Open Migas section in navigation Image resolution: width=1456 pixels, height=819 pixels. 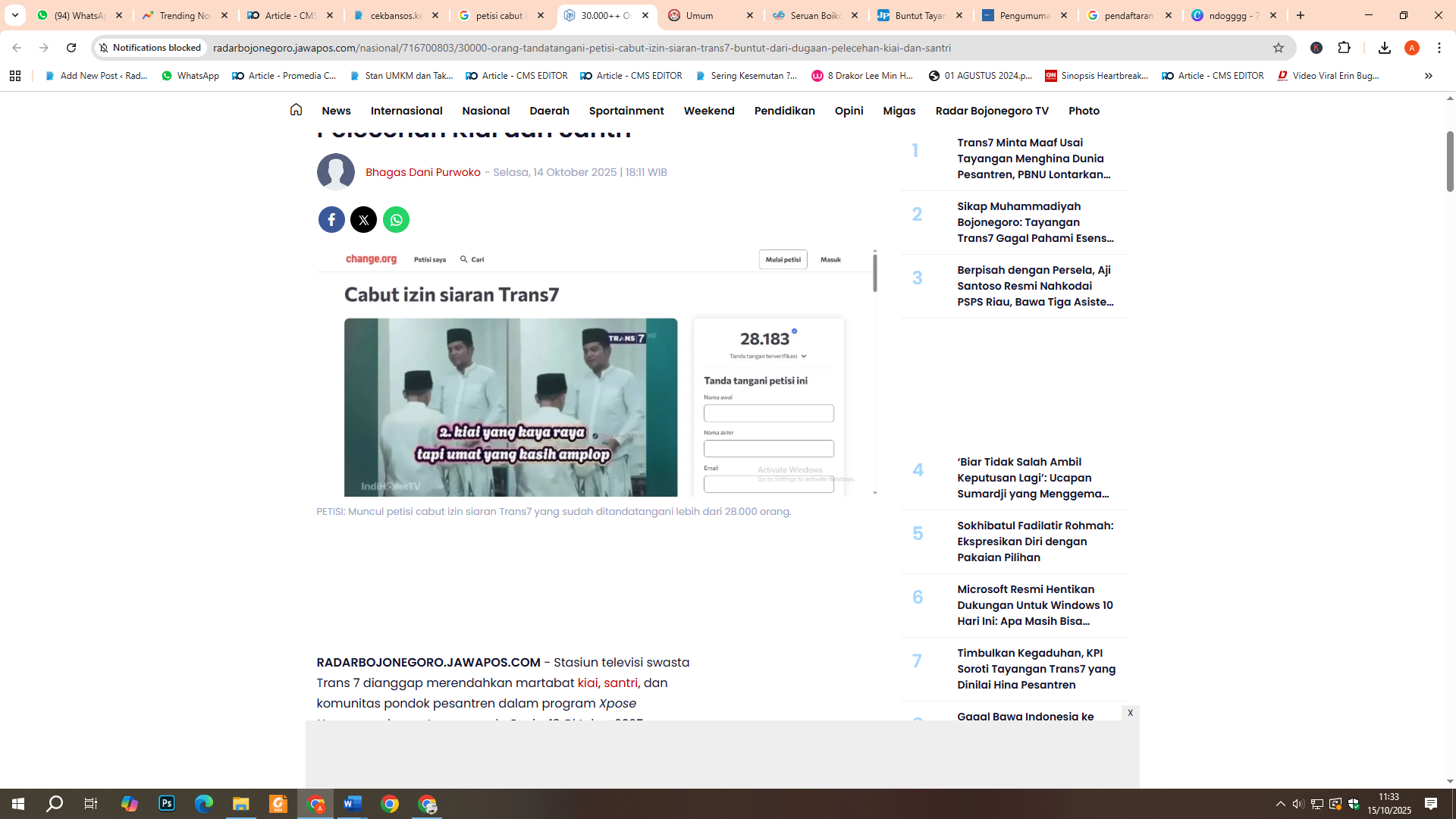[x=899, y=111]
